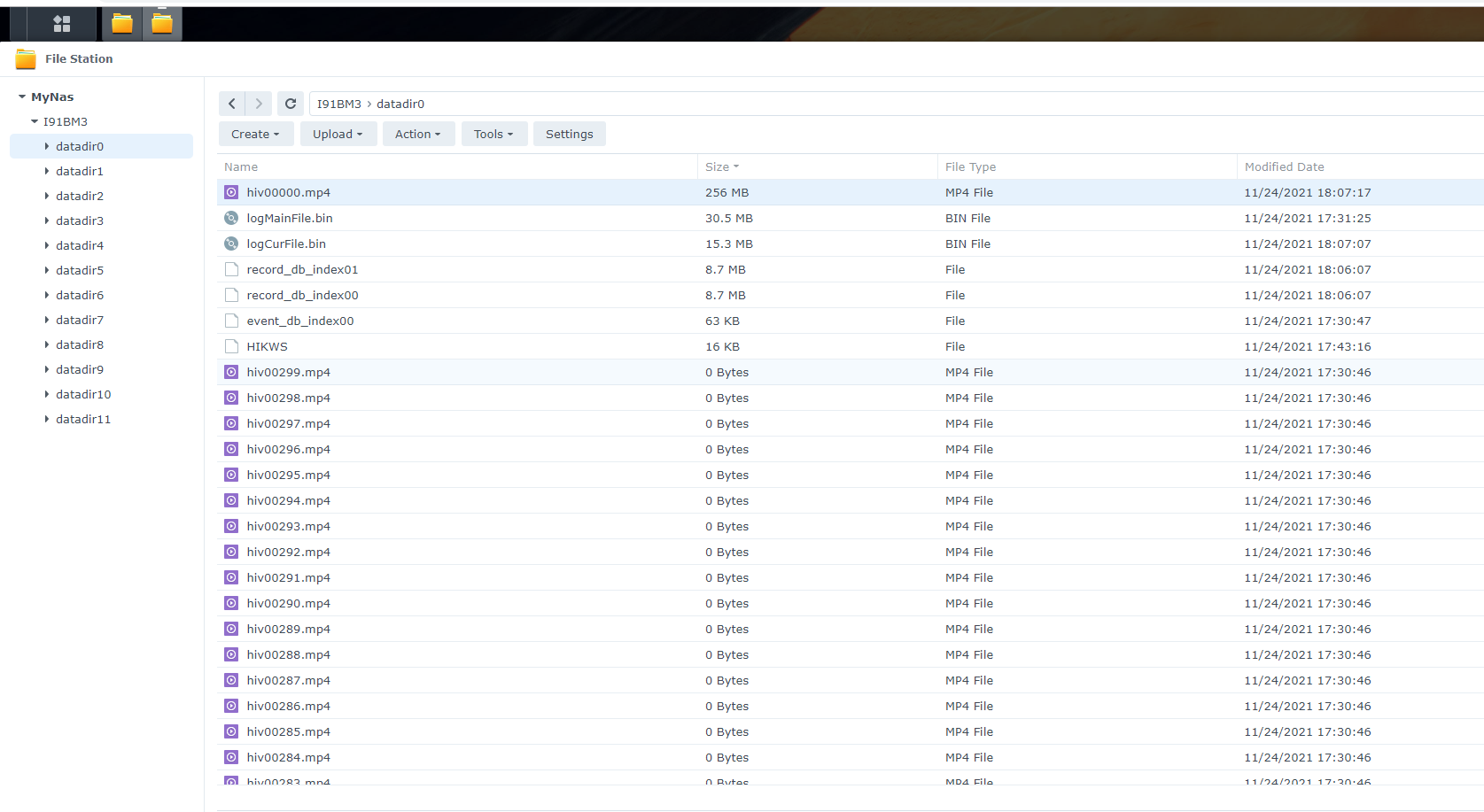This screenshot has height=812, width=1484.
Task: Click the HIKWS blank file icon
Action: coord(231,346)
